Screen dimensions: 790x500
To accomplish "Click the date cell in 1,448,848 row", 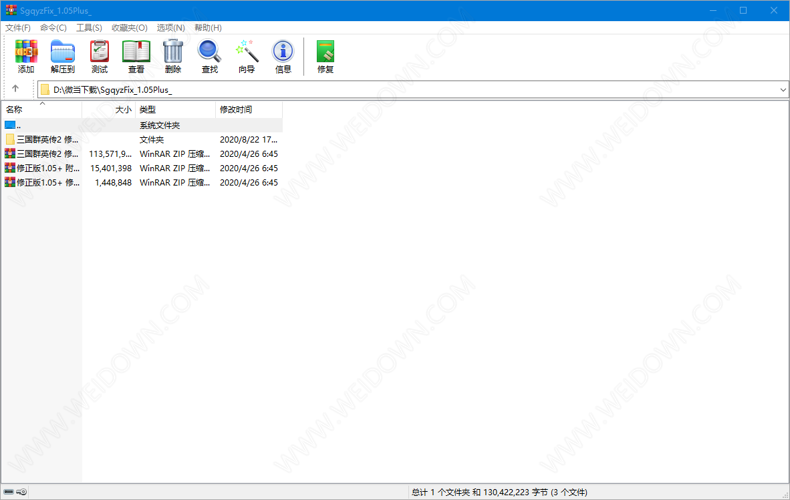I will point(249,182).
